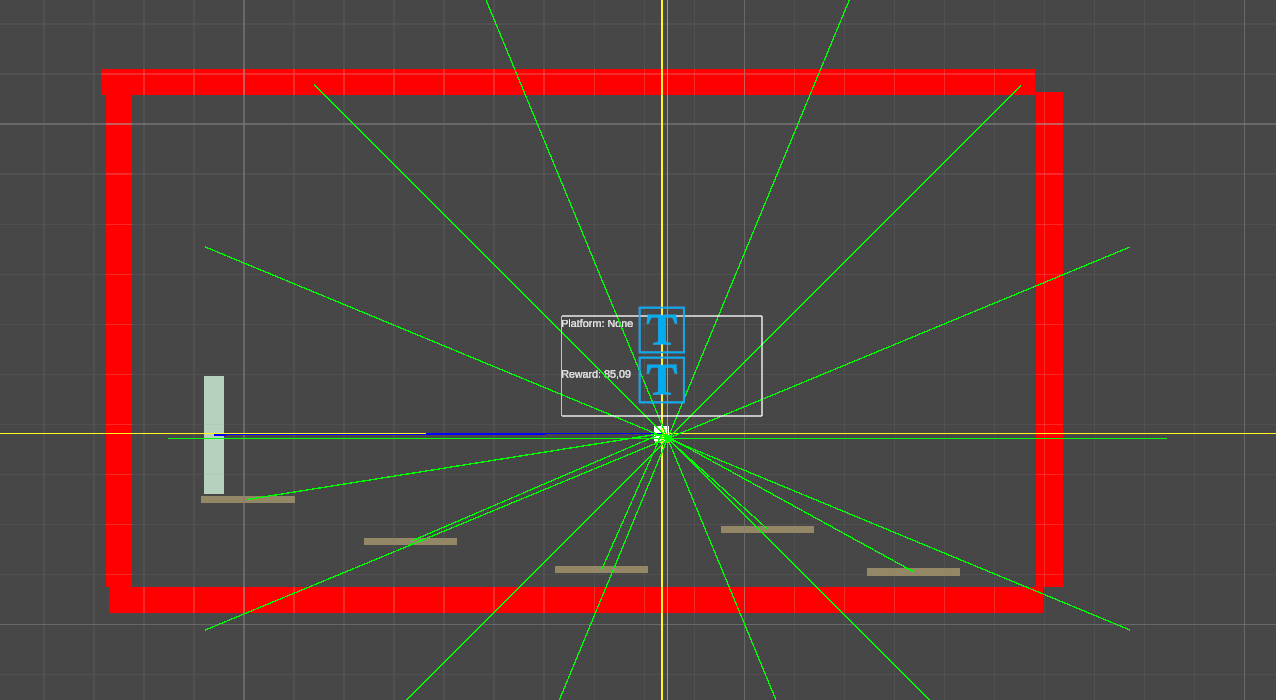Select the bottom red floor wall
The height and width of the screenshot is (700, 1276).
point(576,600)
